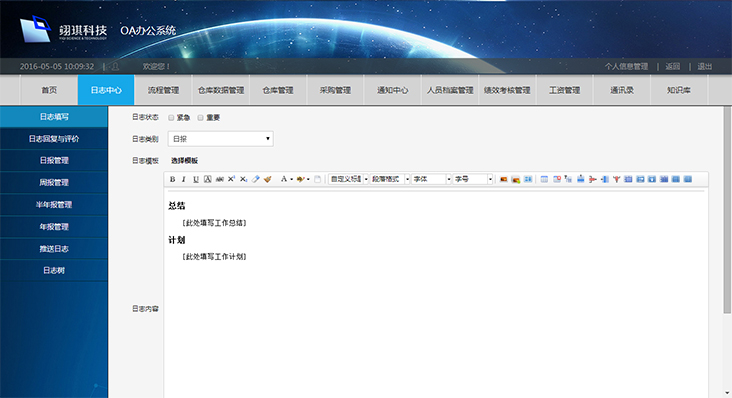Check the 紧急 checkbox

tap(171, 118)
